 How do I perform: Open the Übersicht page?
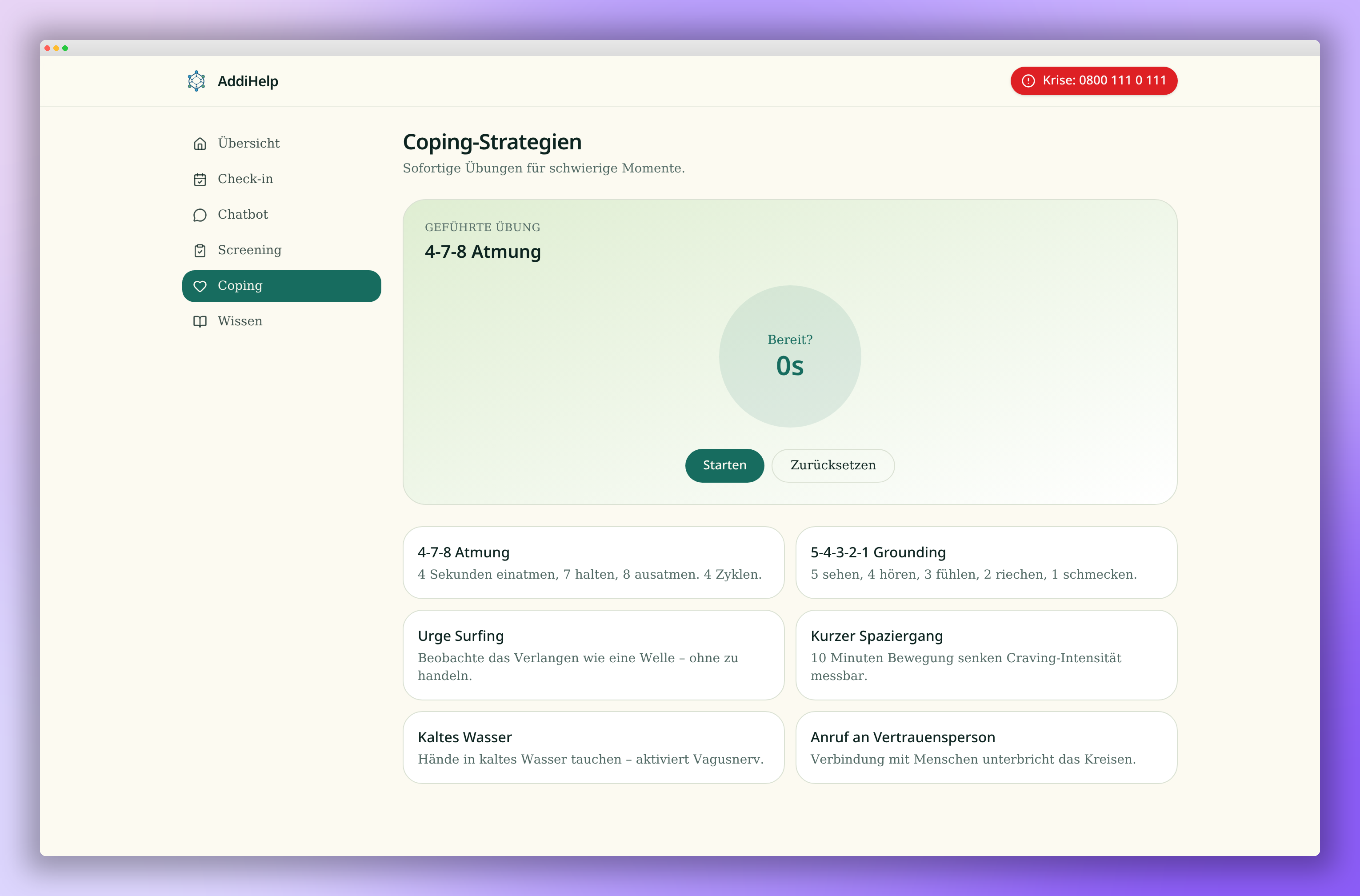click(x=281, y=144)
